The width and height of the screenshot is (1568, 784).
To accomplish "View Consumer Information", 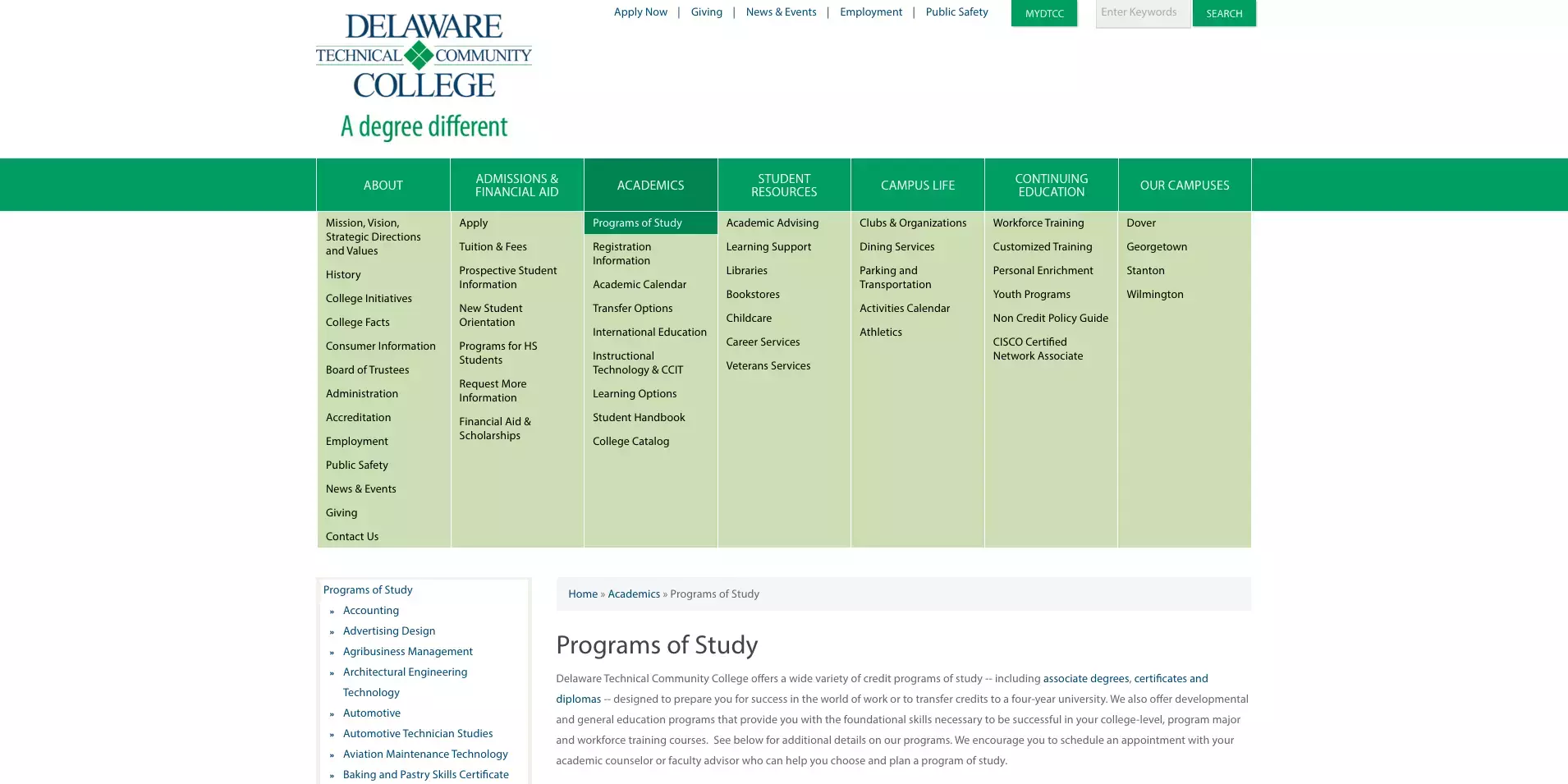I will tap(380, 346).
